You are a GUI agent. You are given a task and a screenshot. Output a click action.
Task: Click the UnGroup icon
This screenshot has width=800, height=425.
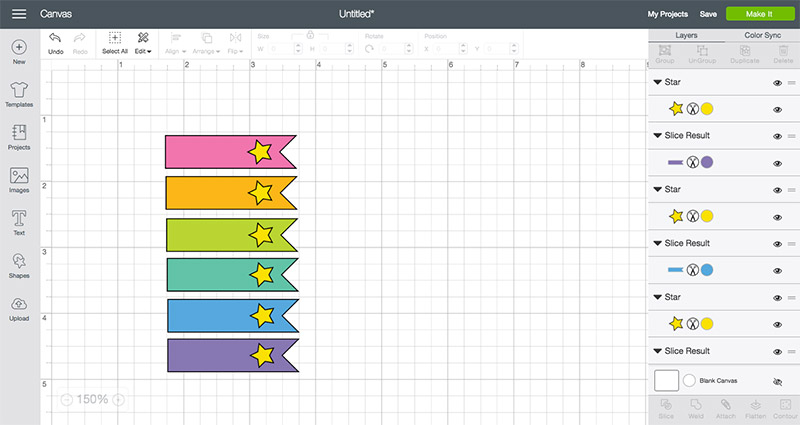point(703,50)
